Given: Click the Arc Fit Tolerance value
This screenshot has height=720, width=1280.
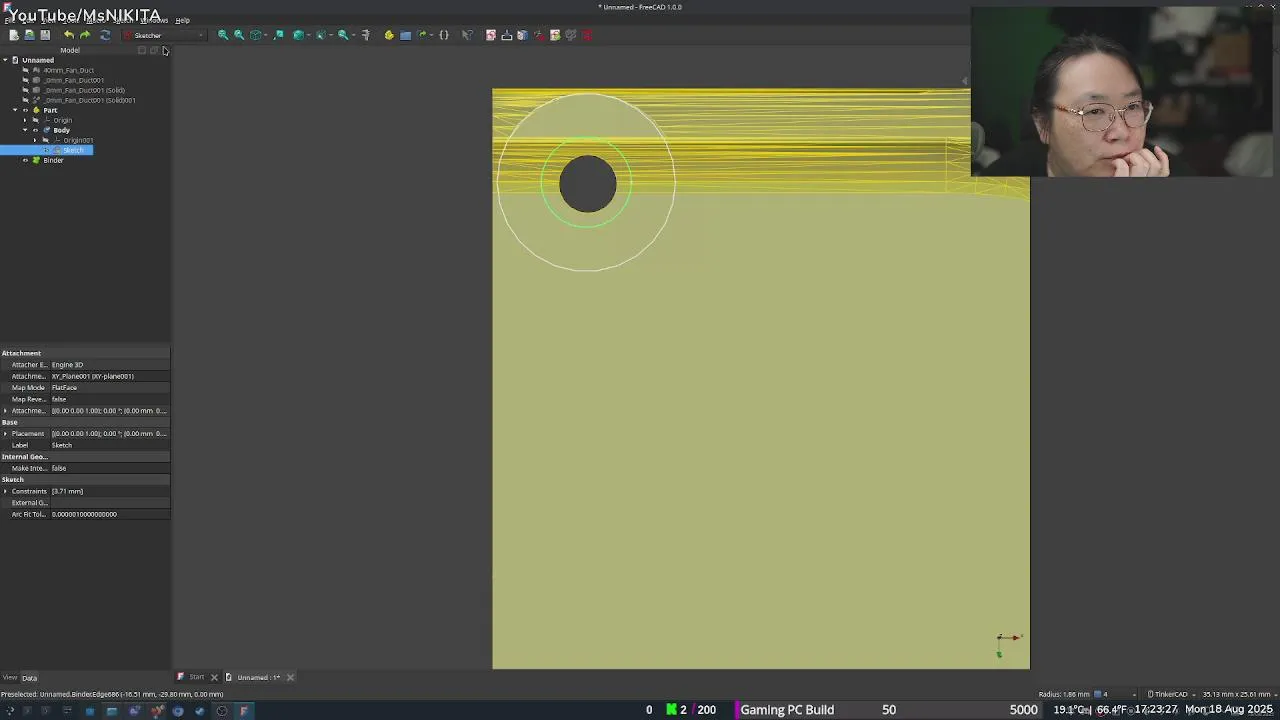Looking at the screenshot, I should click(x=110, y=514).
